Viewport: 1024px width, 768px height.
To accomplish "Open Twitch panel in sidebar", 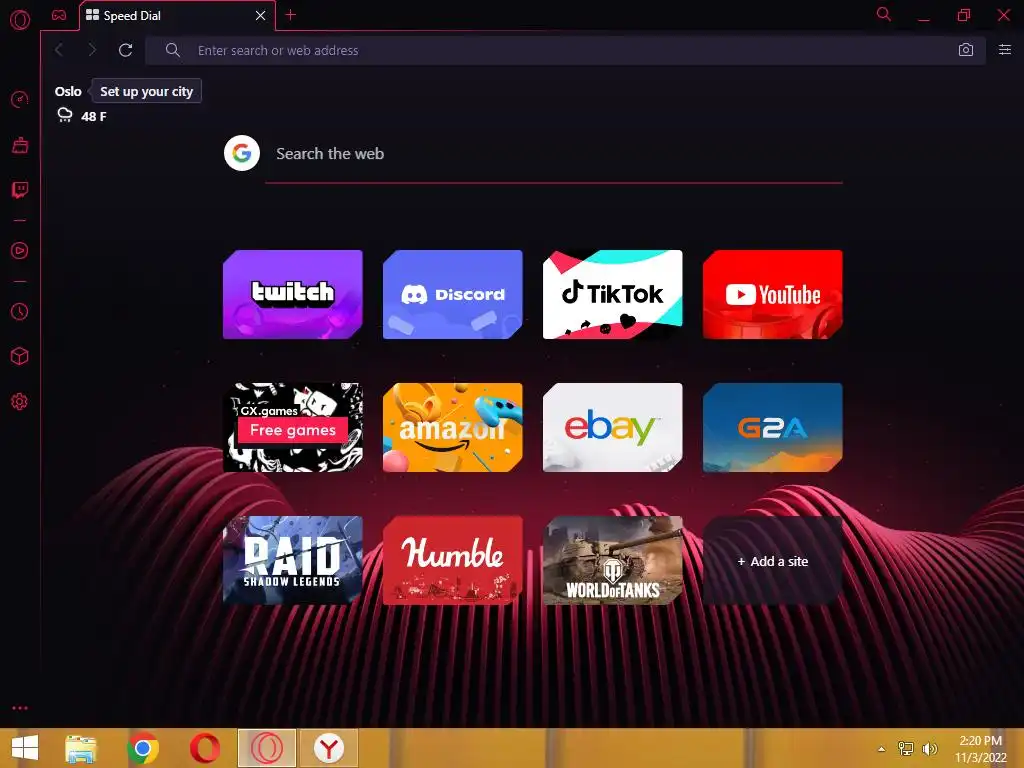I will point(20,190).
